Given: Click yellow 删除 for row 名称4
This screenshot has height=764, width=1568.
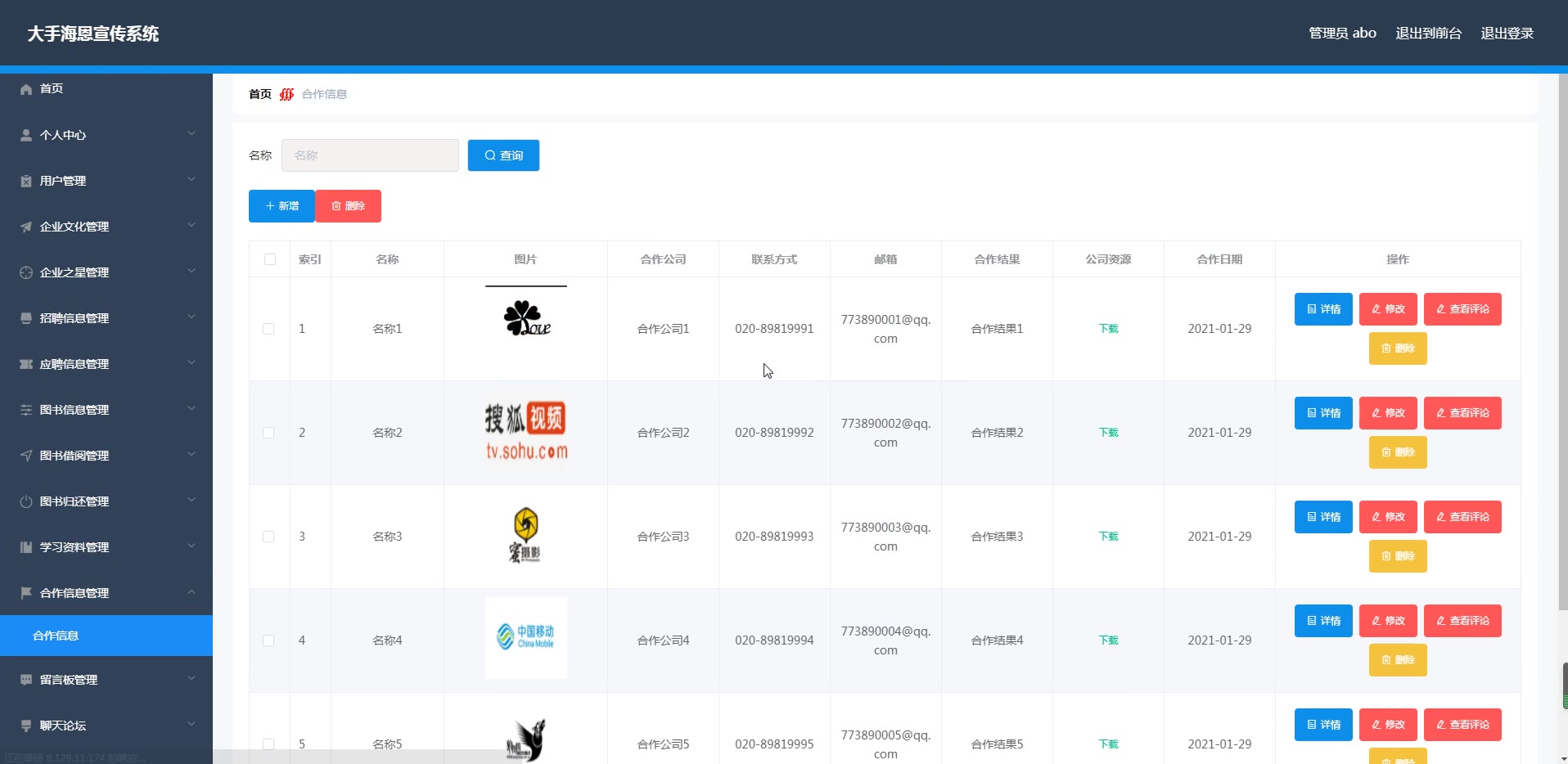Looking at the screenshot, I should tap(1398, 660).
